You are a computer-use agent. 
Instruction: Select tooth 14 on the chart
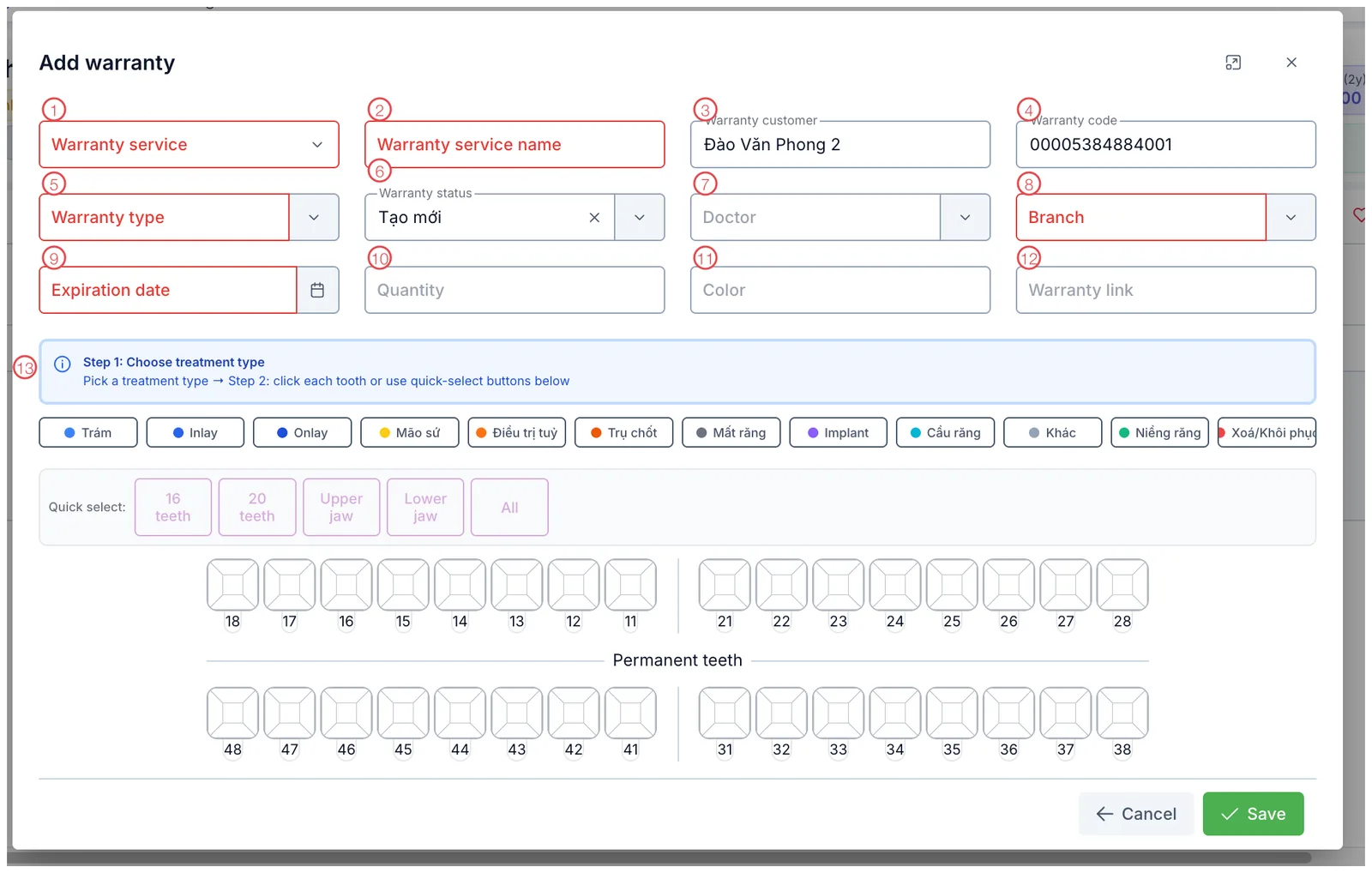click(x=460, y=585)
